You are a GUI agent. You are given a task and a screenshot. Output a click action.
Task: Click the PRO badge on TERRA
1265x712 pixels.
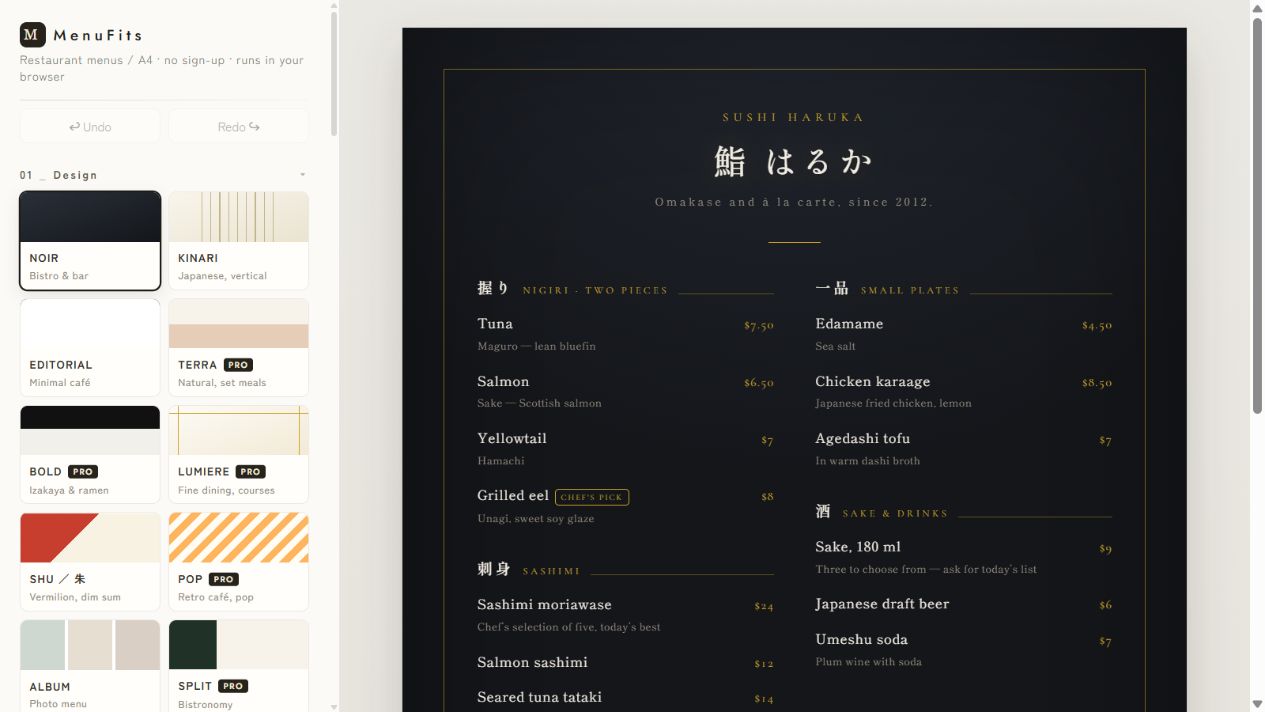click(x=238, y=365)
